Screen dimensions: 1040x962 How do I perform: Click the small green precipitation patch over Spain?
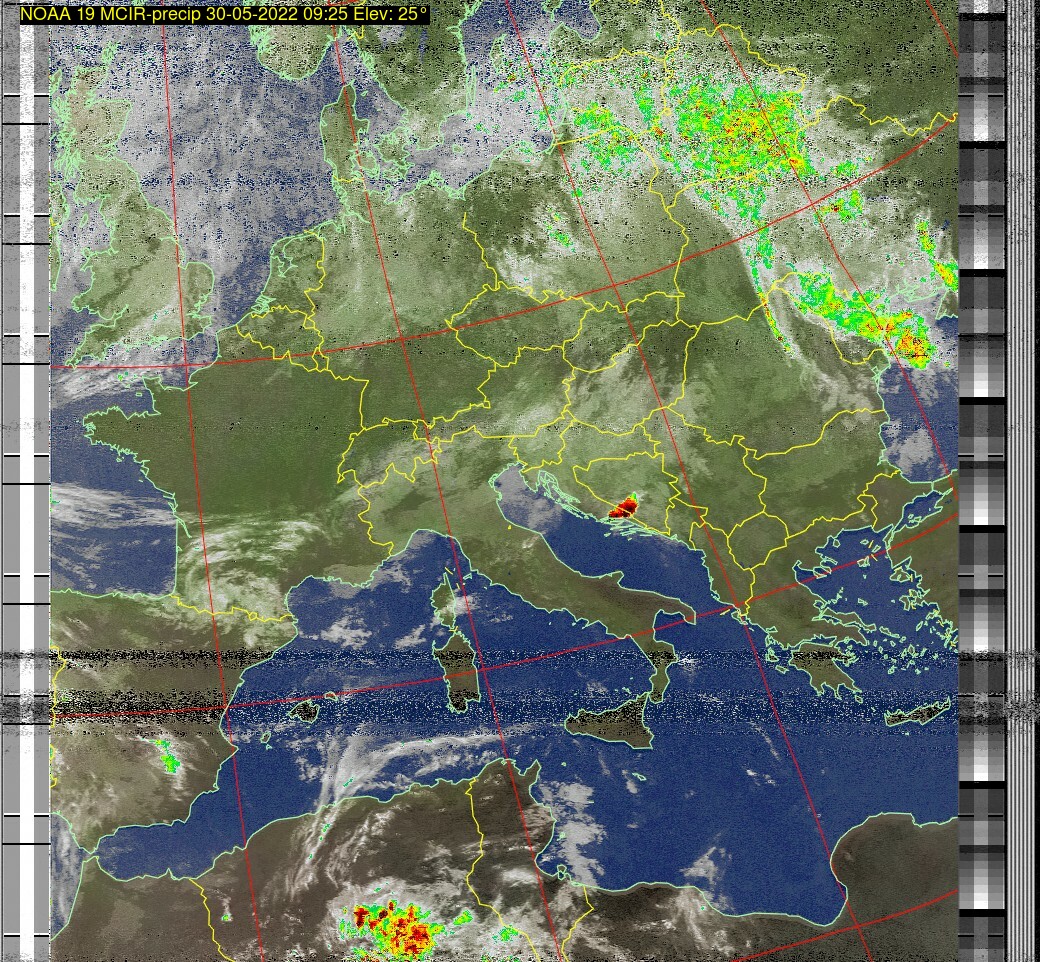pos(168,756)
